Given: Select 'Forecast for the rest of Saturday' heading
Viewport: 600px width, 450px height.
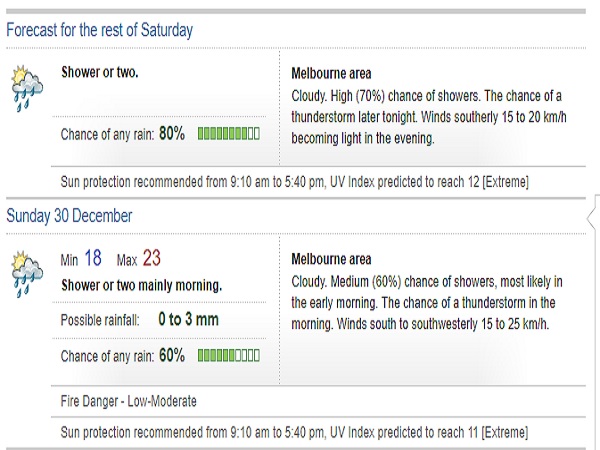Looking at the screenshot, I should point(100,30).
